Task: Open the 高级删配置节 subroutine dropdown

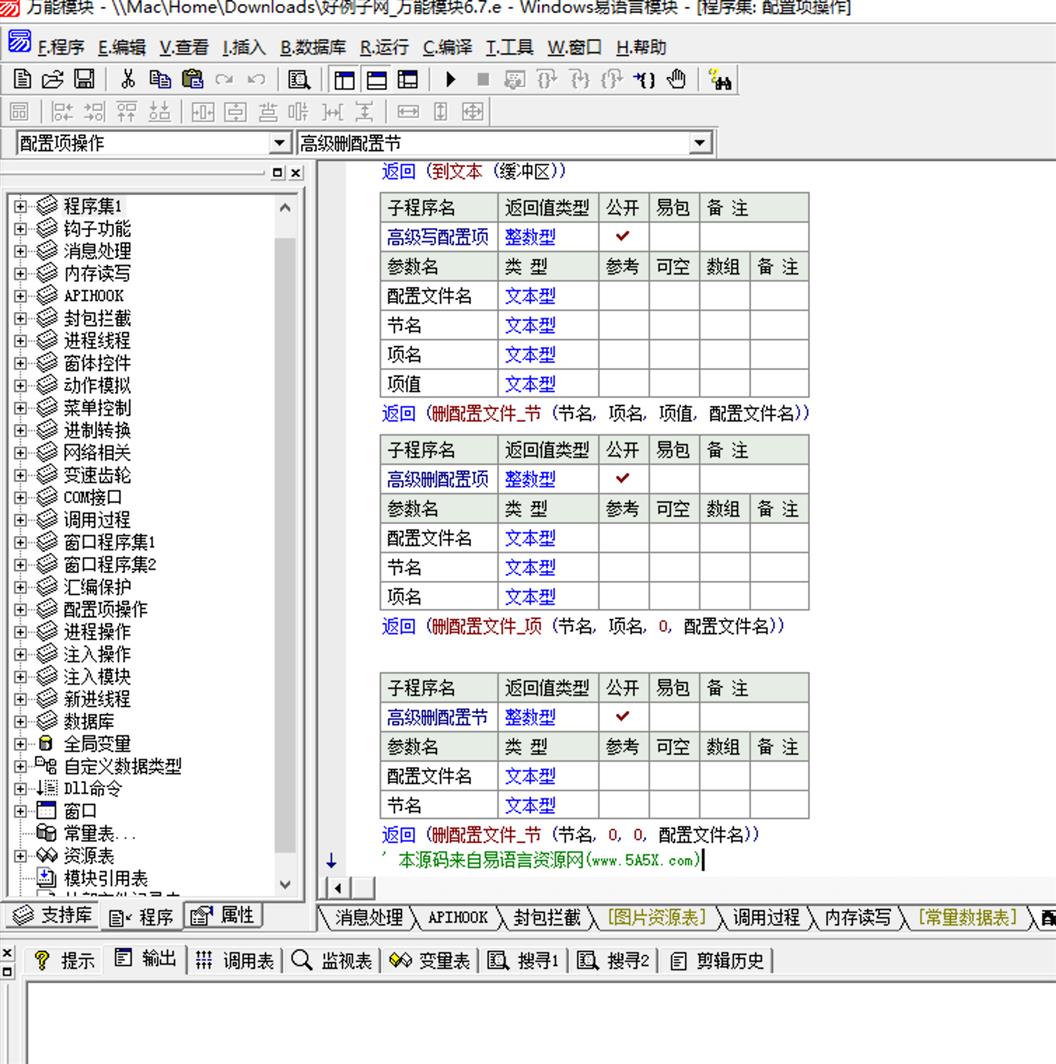Action: pos(699,143)
